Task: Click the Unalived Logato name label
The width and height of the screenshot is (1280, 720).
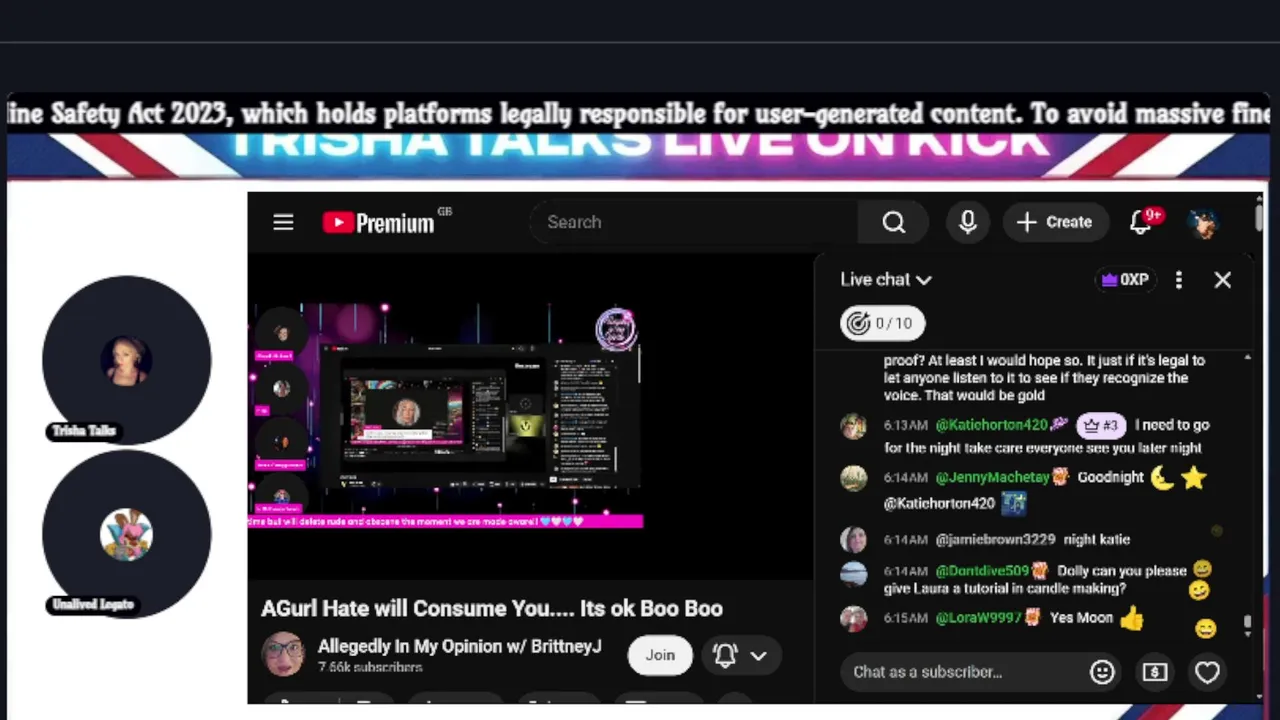Action: [93, 605]
